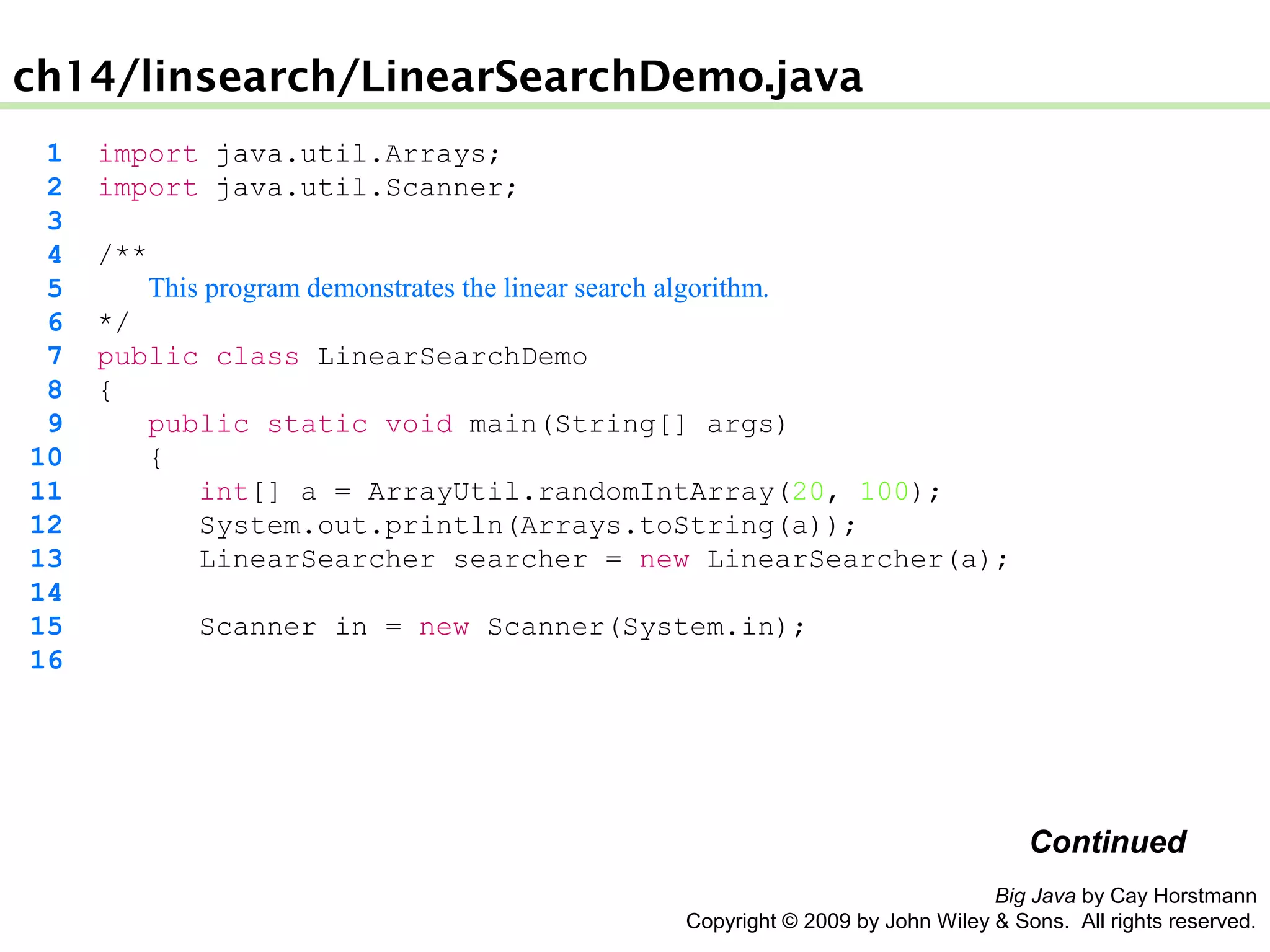
Task: Click the 'Continued' label
Action: pyautogui.click(x=1108, y=842)
